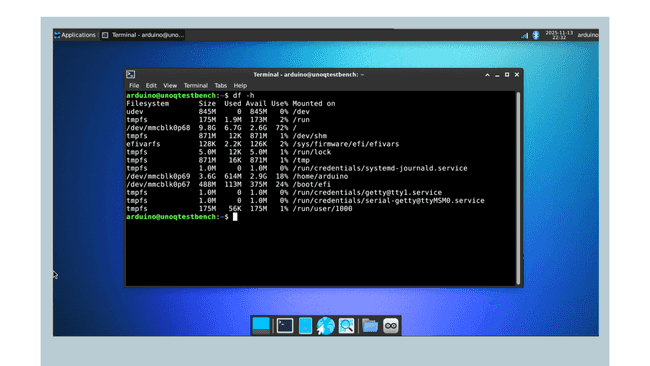Select the Terminal task button in the top panel
This screenshot has width=650, height=366.
[x=143, y=35]
